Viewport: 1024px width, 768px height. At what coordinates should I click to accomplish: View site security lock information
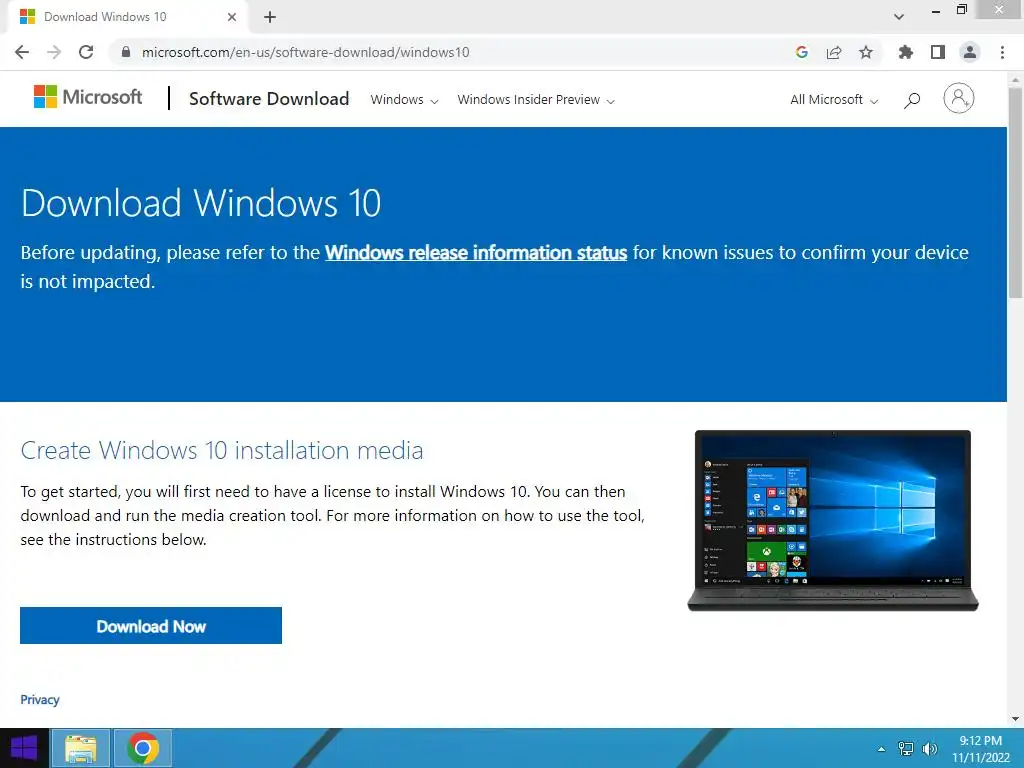pos(126,52)
